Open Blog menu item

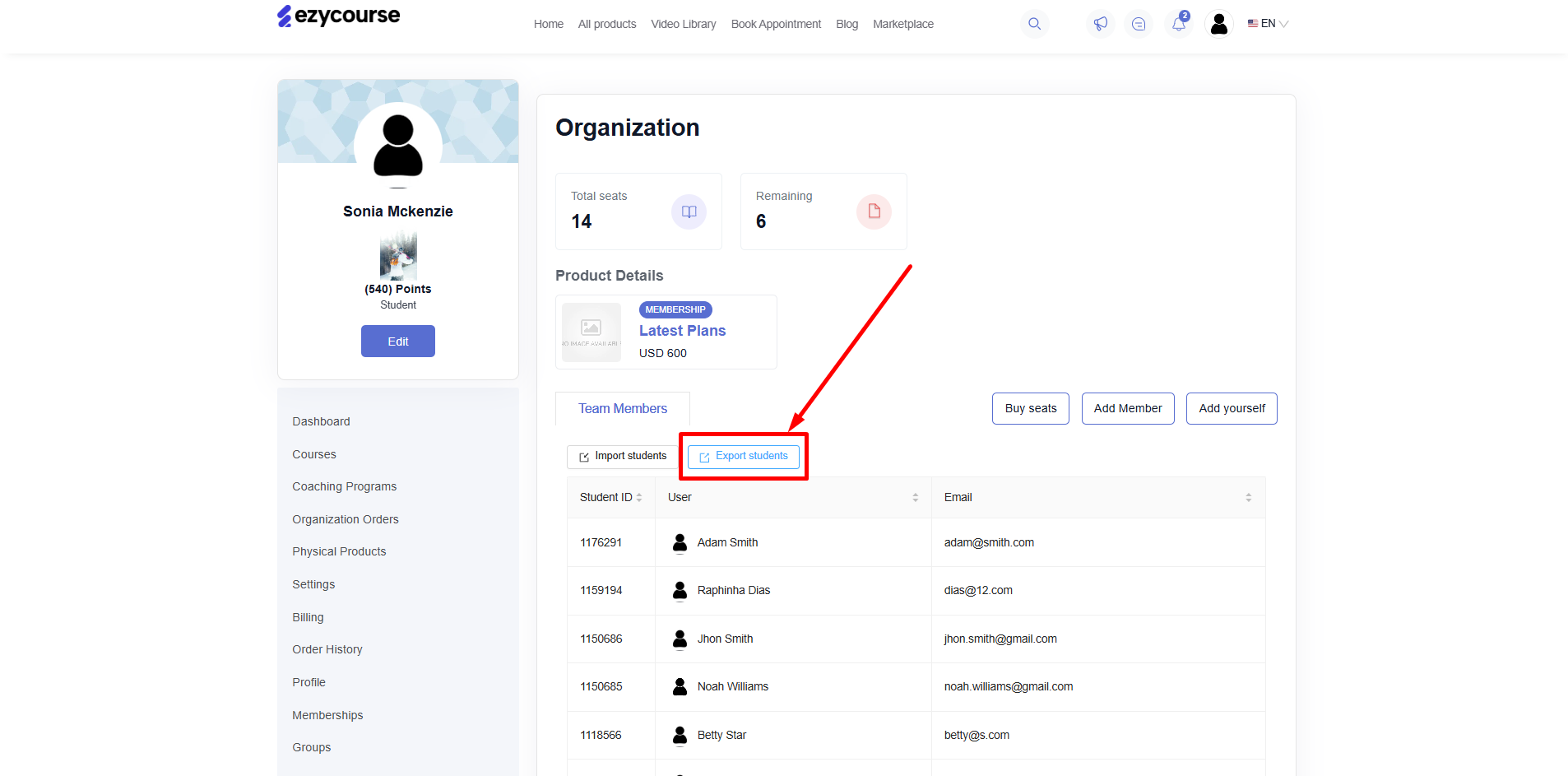pyautogui.click(x=847, y=24)
